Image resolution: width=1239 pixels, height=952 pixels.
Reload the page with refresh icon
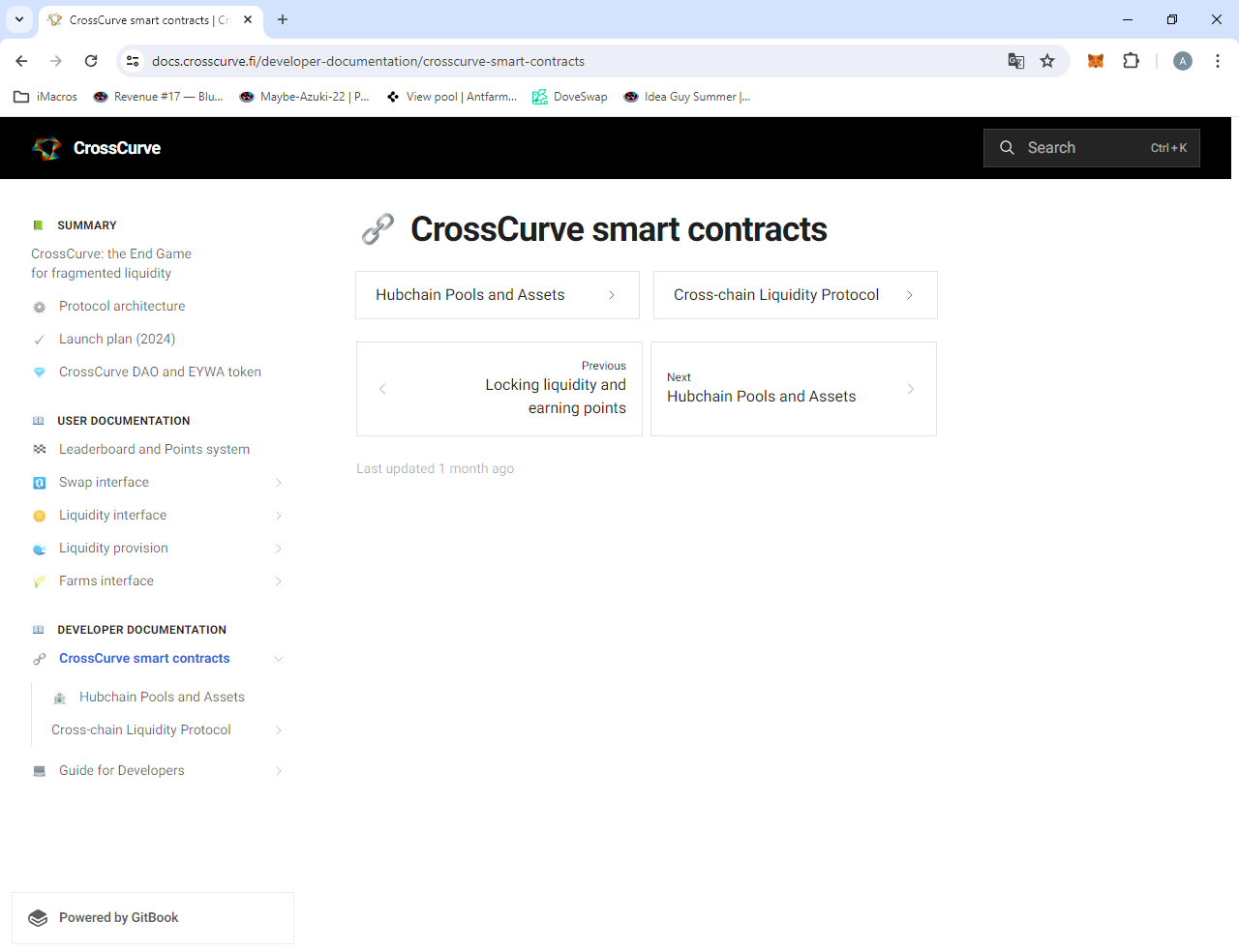pyautogui.click(x=91, y=61)
